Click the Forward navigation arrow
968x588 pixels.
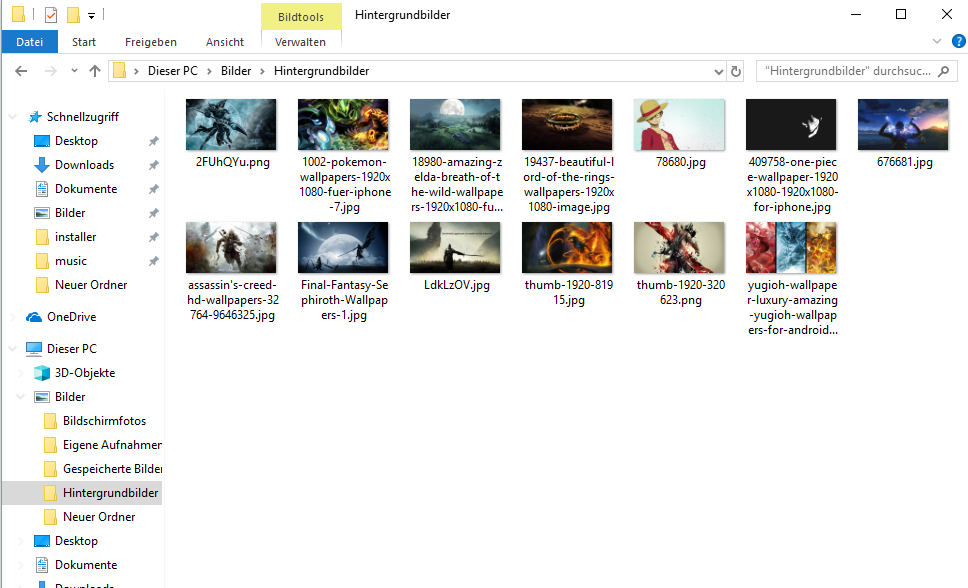[51, 71]
